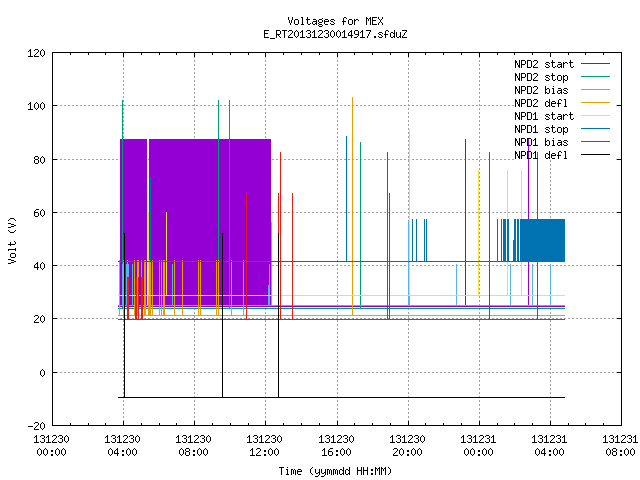640x480 pixels.
Task: Click the x-axis tick label 131230 08:00
Action: pos(193,446)
